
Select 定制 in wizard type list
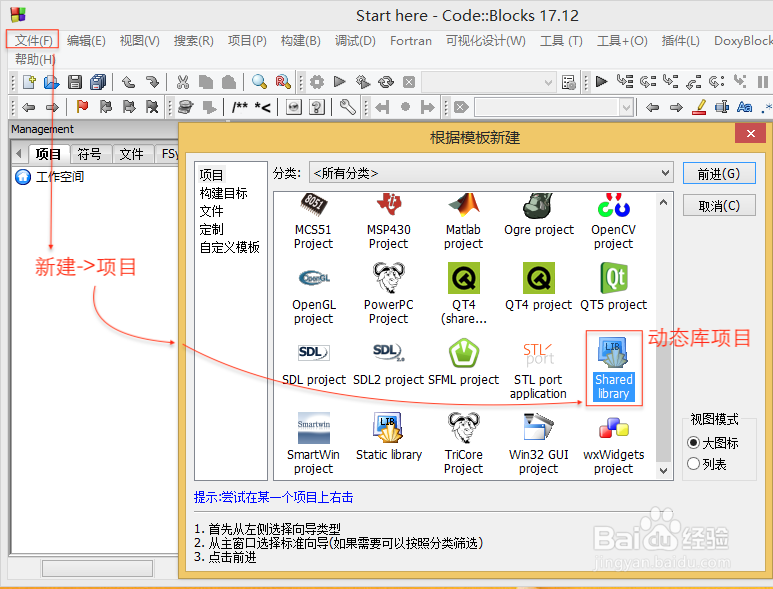(x=211, y=229)
